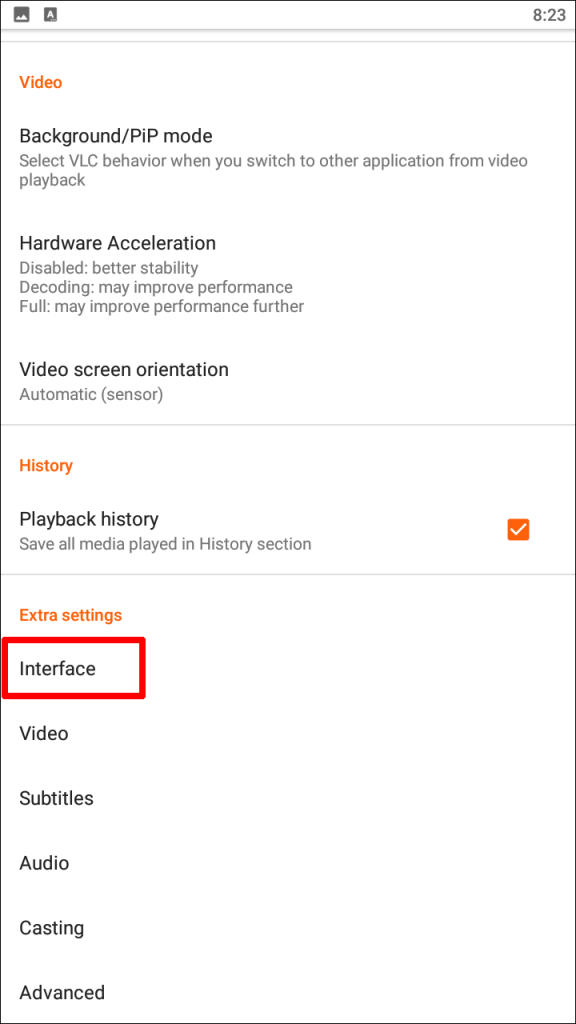
Task: Tap the Video section header
Action: 40,82
